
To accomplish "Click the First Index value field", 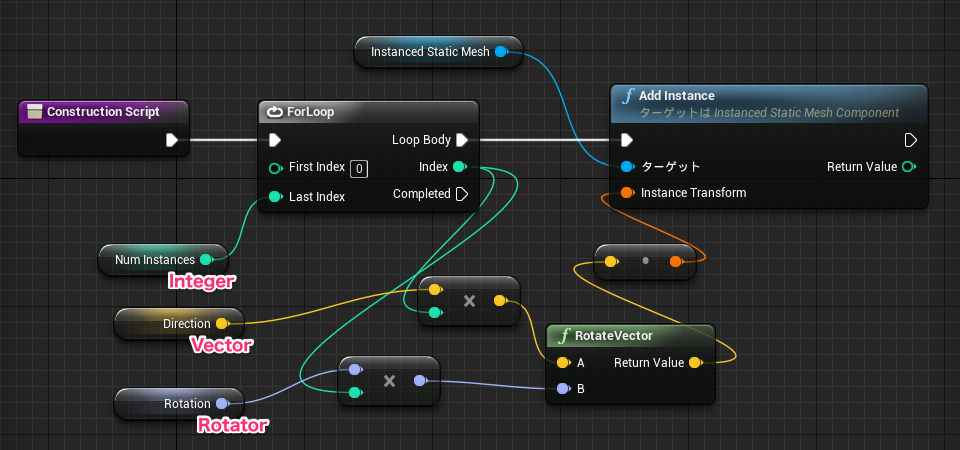I will click(x=359, y=168).
